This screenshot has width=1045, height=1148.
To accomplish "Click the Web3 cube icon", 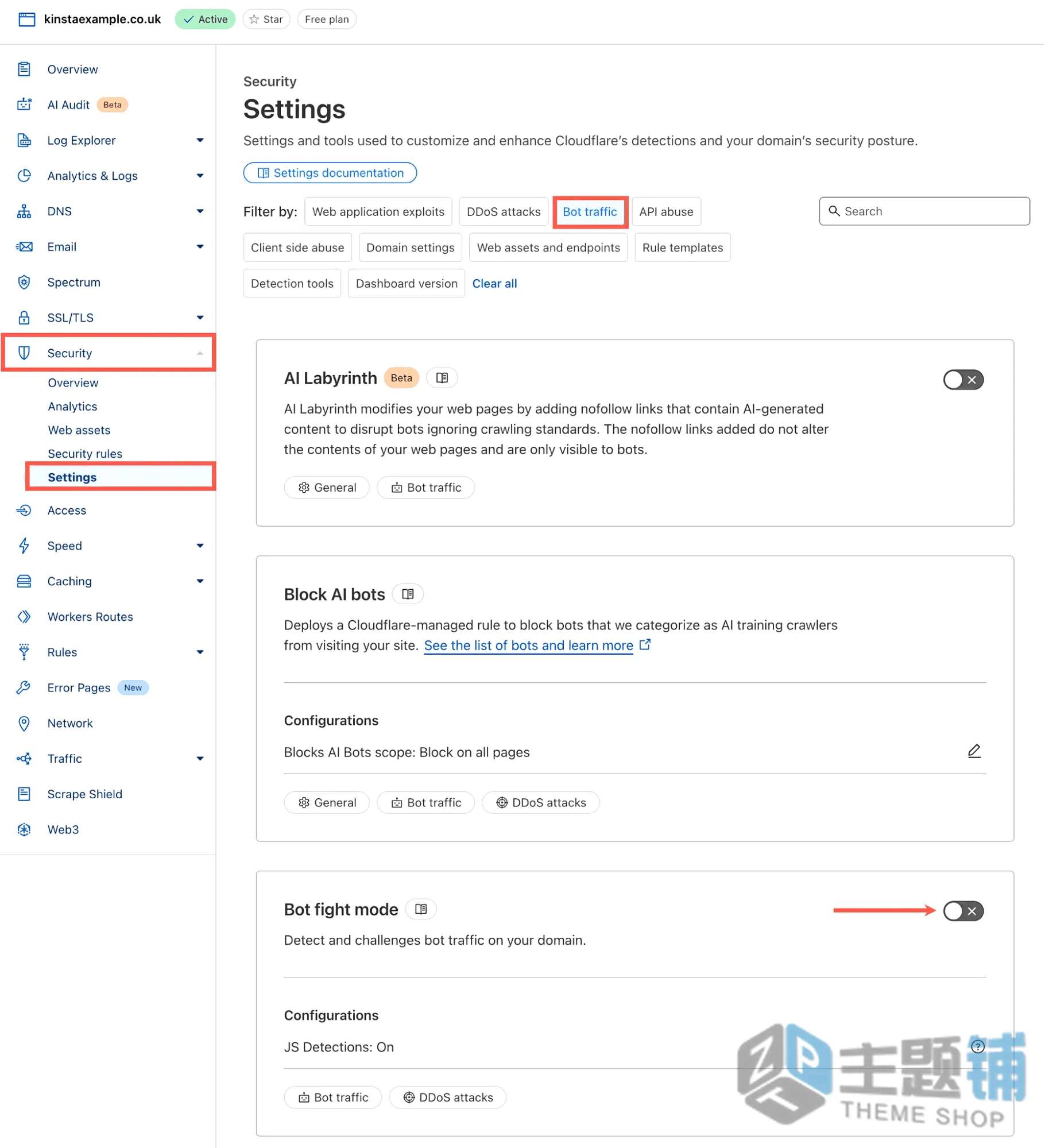I will pos(24,830).
